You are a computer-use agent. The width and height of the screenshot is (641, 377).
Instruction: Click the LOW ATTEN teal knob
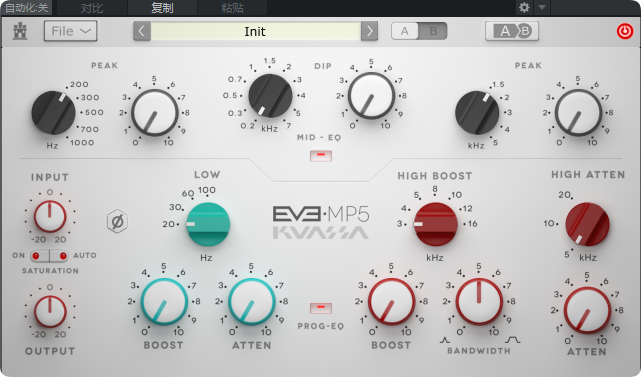pos(252,302)
